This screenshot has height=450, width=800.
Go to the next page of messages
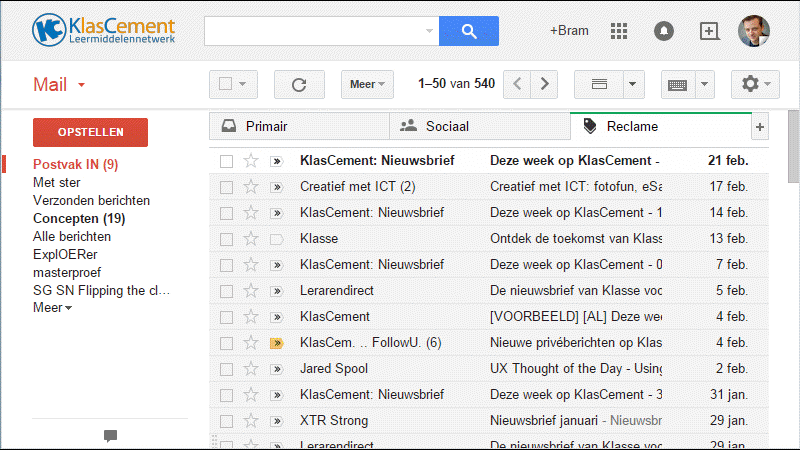coord(544,84)
